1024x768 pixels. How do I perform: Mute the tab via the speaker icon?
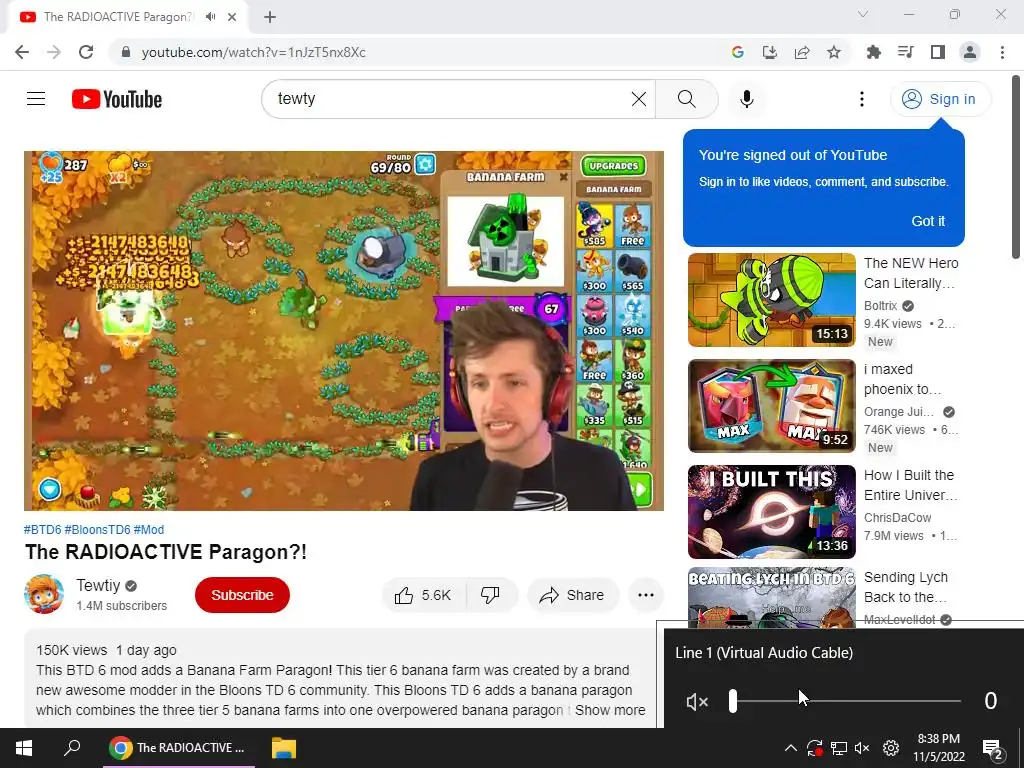click(210, 17)
